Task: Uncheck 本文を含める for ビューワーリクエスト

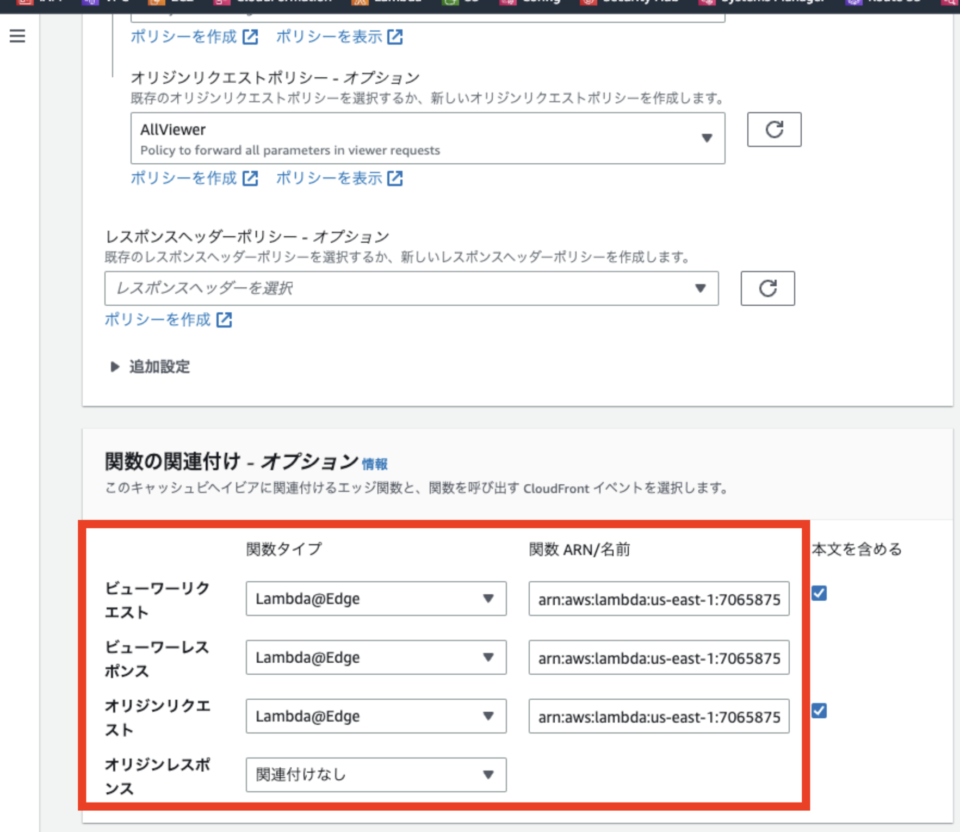Action: 819,593
